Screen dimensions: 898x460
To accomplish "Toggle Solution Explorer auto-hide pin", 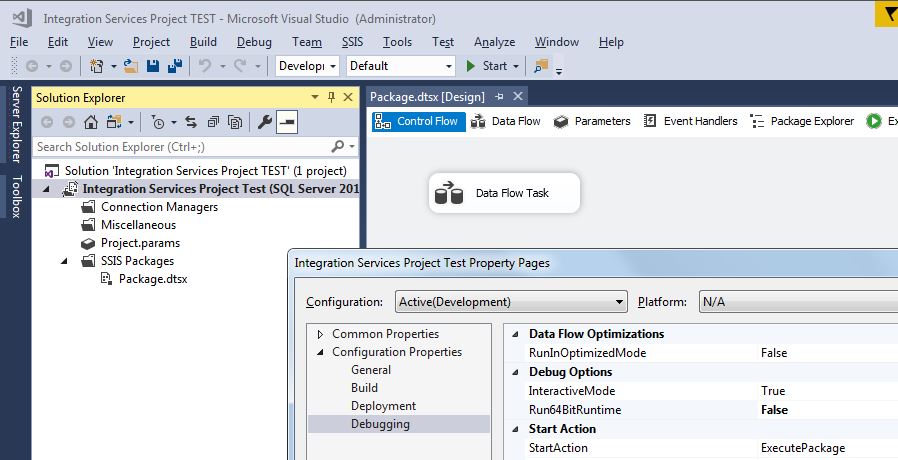I will click(x=332, y=97).
